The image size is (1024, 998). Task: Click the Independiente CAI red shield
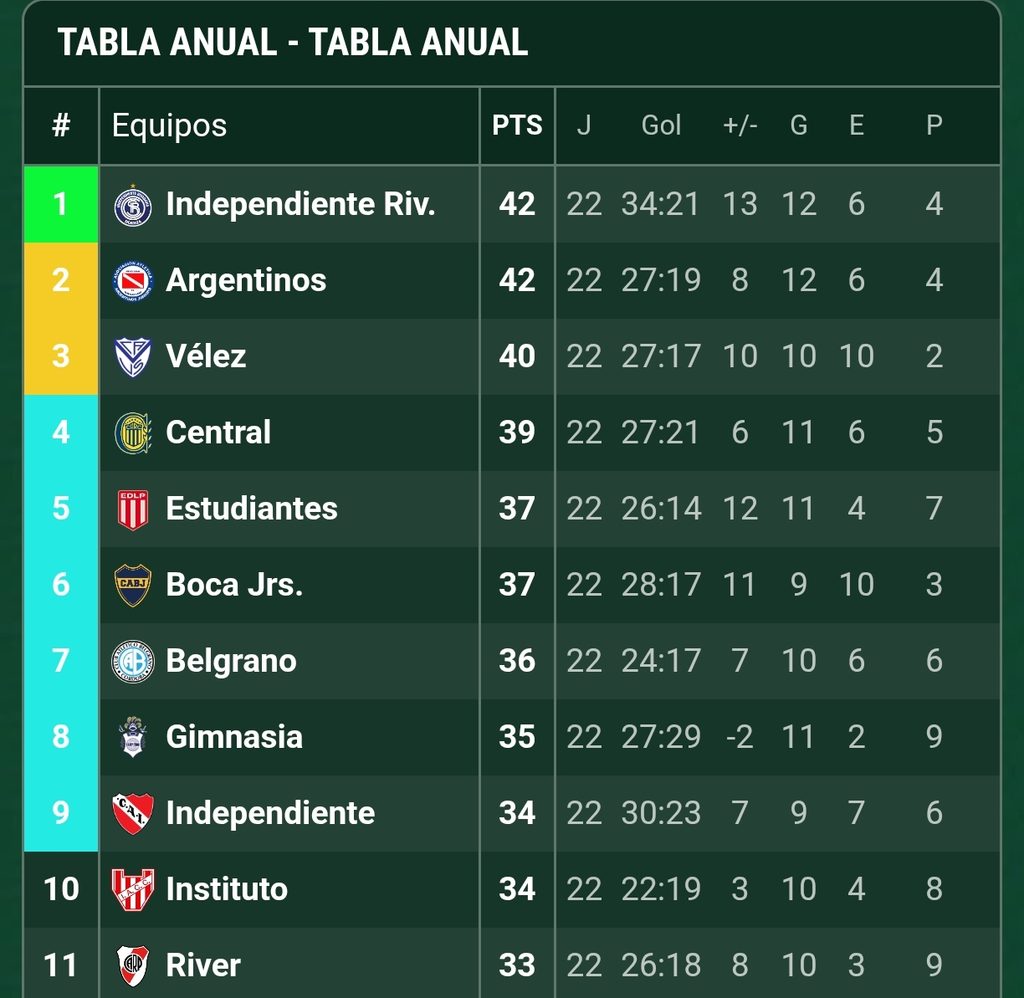(x=133, y=813)
